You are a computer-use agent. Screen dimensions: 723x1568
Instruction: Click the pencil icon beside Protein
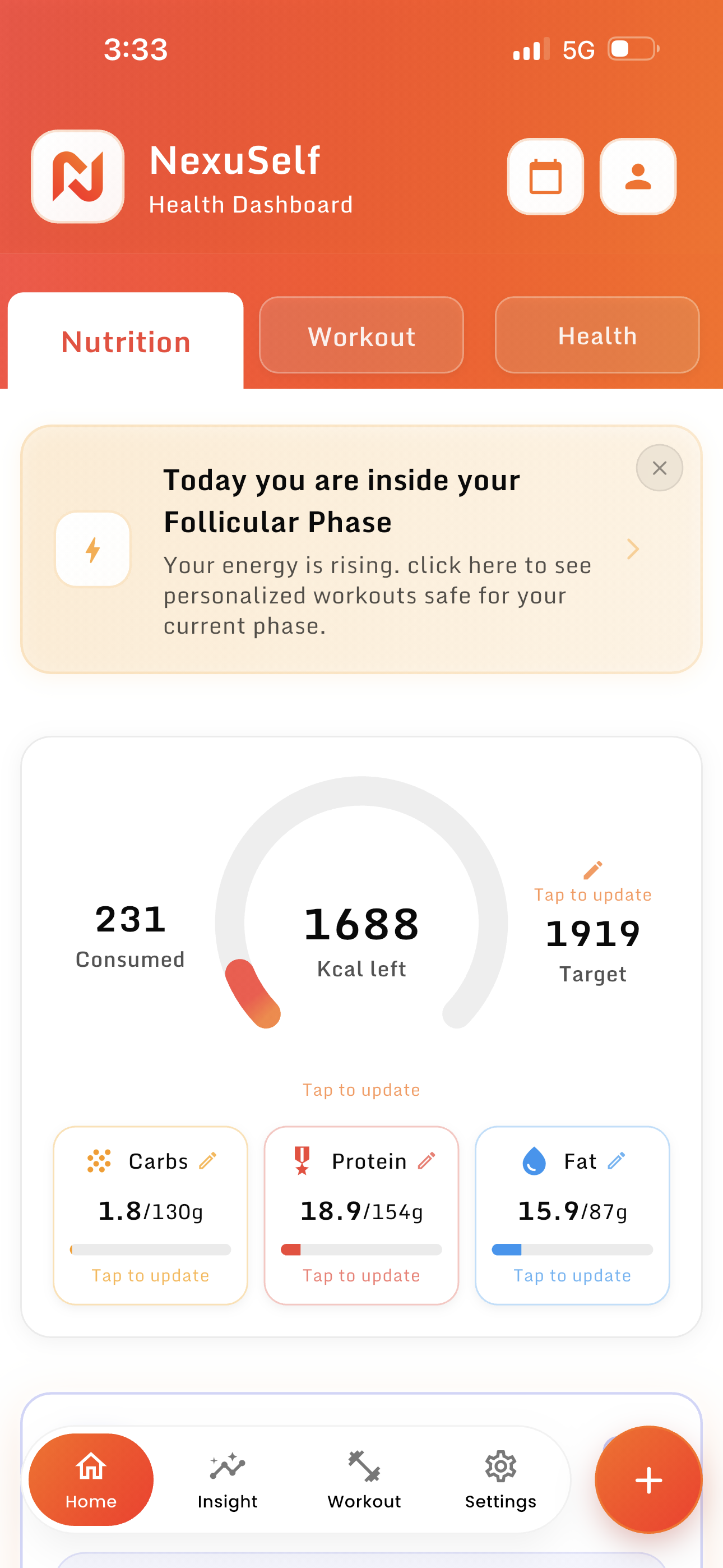click(x=427, y=1161)
